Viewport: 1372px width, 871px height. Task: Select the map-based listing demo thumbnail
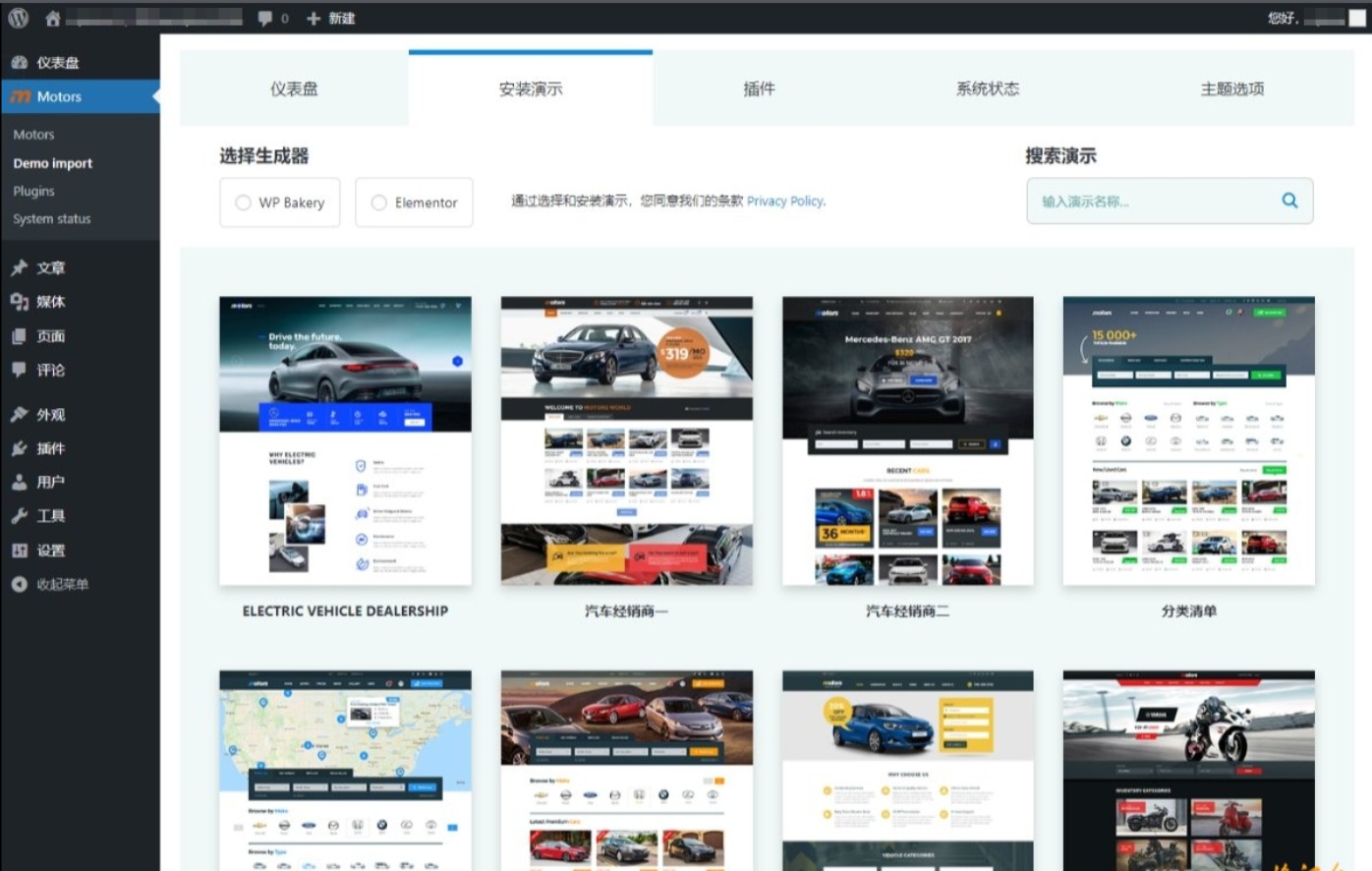[345, 771]
